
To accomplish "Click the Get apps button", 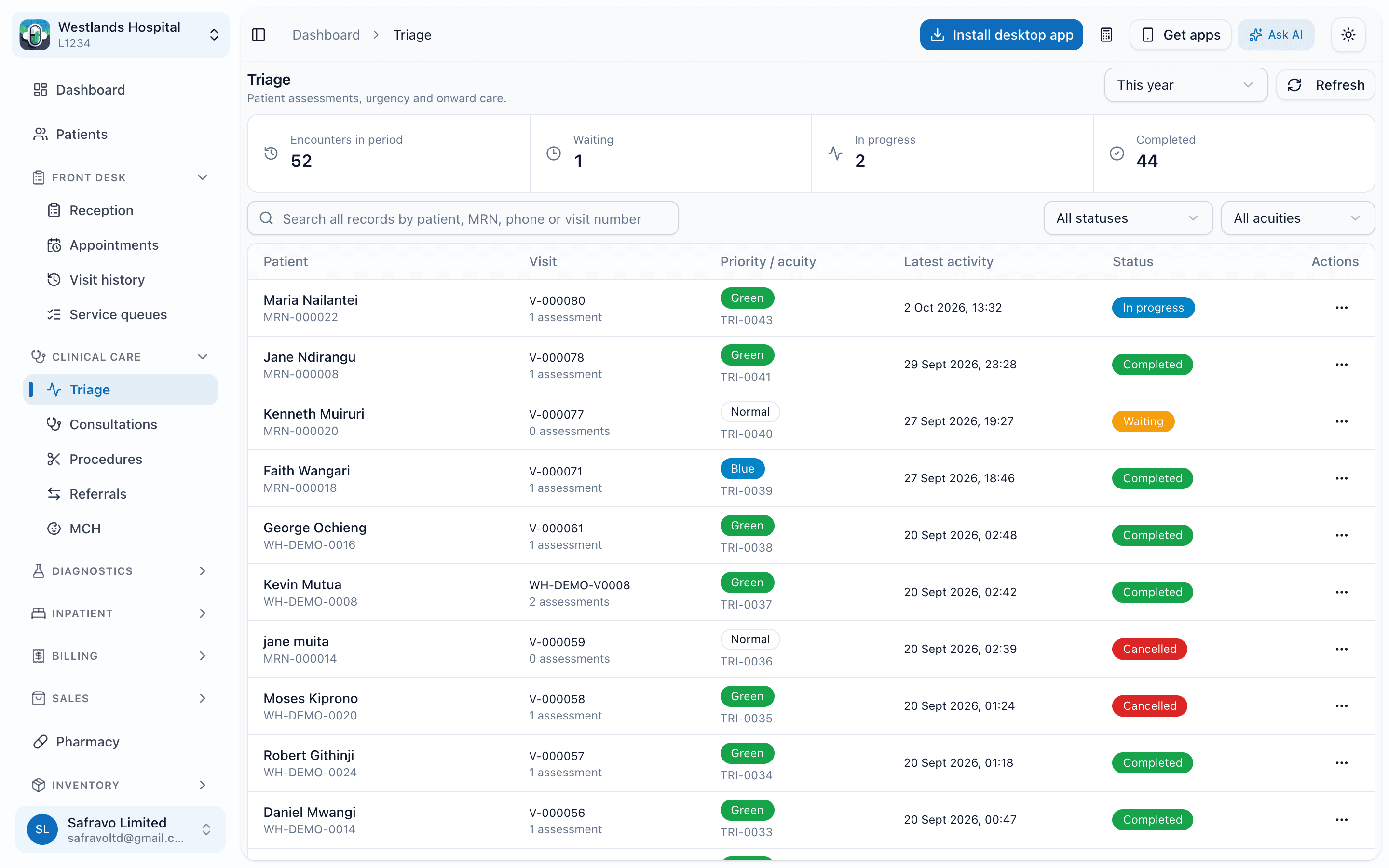I will 1180,35.
